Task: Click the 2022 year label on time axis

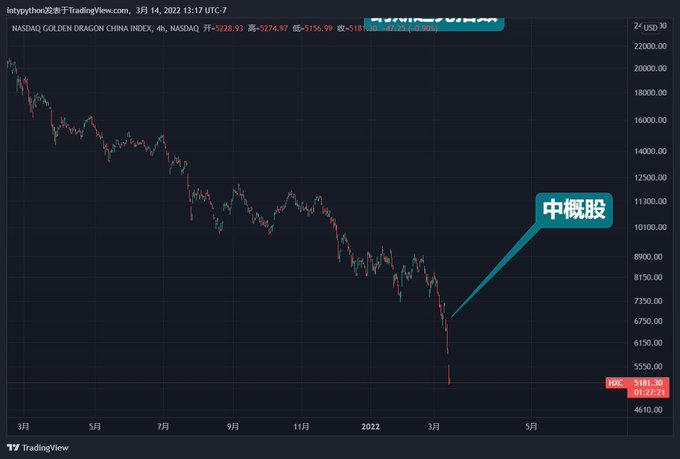Action: 370,427
